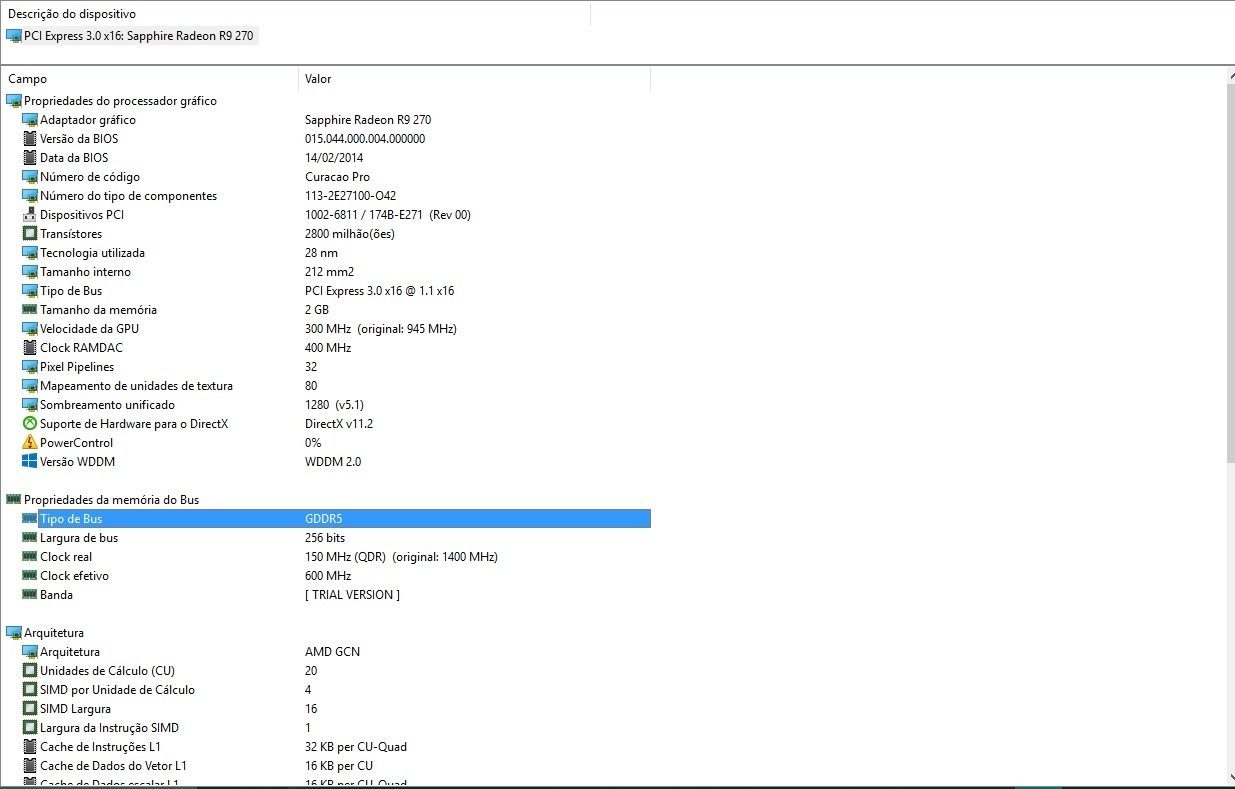The height and width of the screenshot is (789, 1235).
Task: Click the DirectX v11.2 value
Action: tap(339, 424)
